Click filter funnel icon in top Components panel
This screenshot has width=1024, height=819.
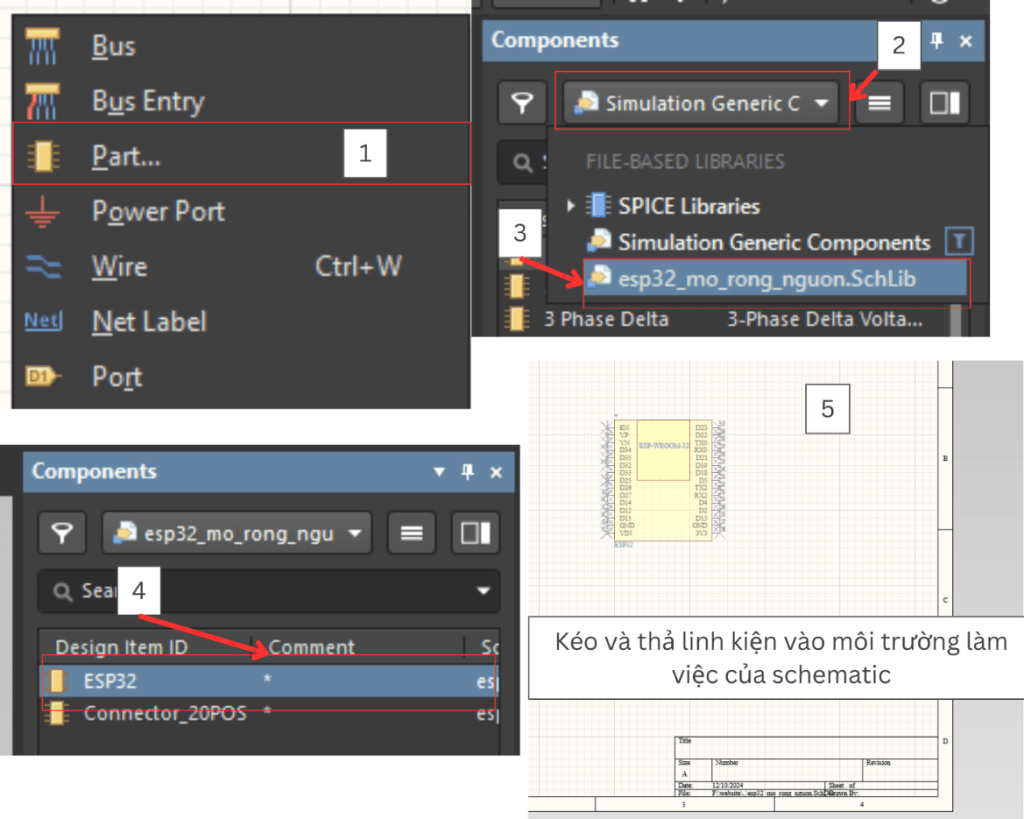pyautogui.click(x=522, y=103)
